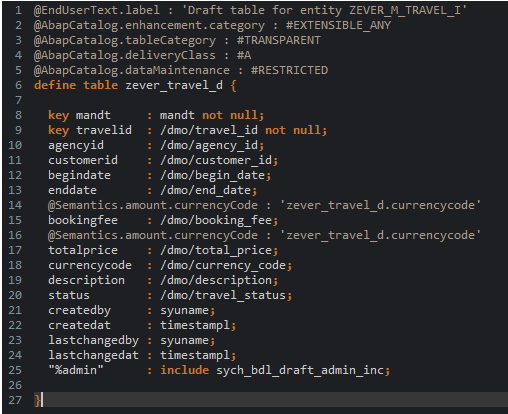
Task: Click the 'define' keyword on line 6
Action: (55, 85)
